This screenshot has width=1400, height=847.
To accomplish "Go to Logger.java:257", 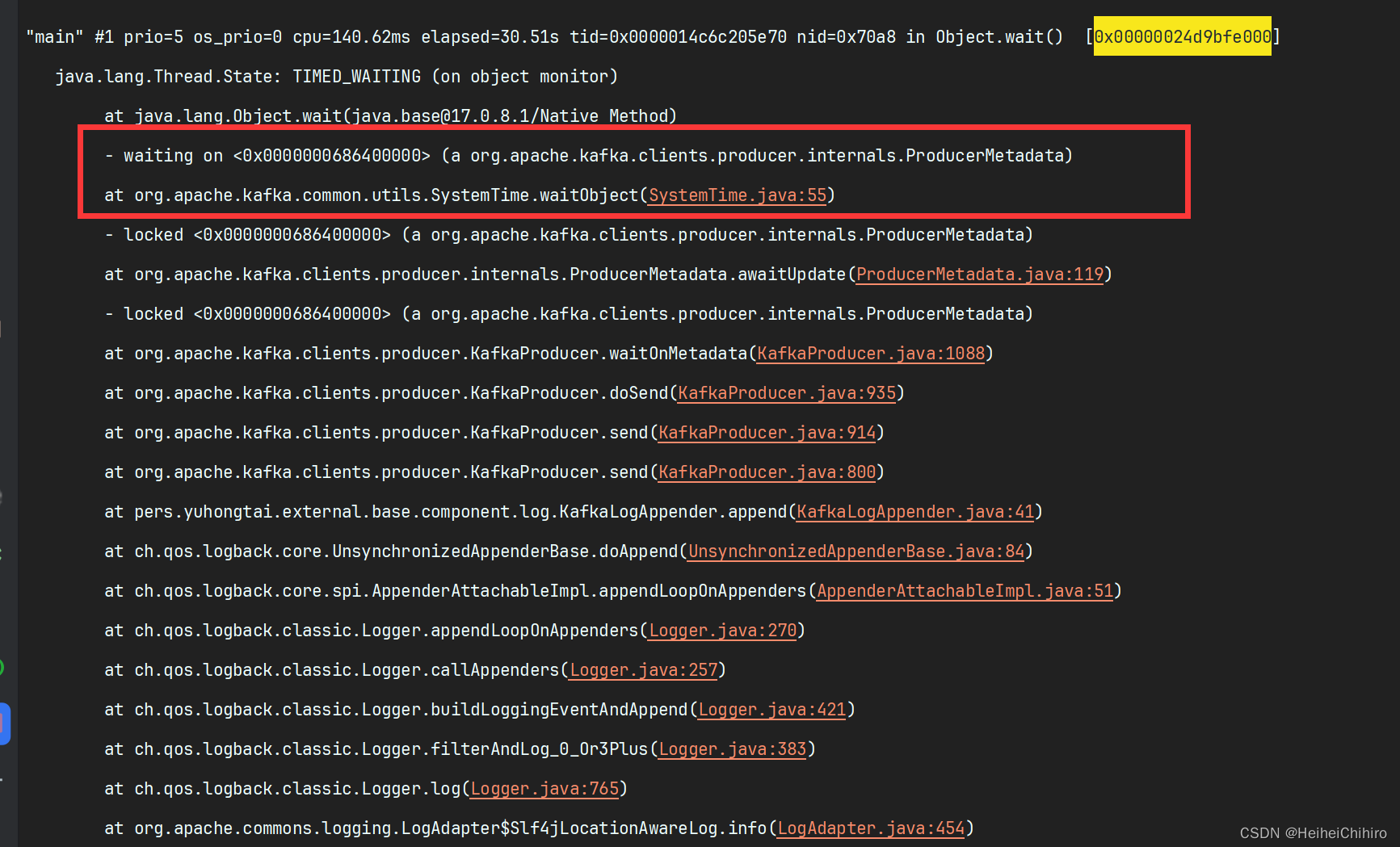I will click(644, 670).
